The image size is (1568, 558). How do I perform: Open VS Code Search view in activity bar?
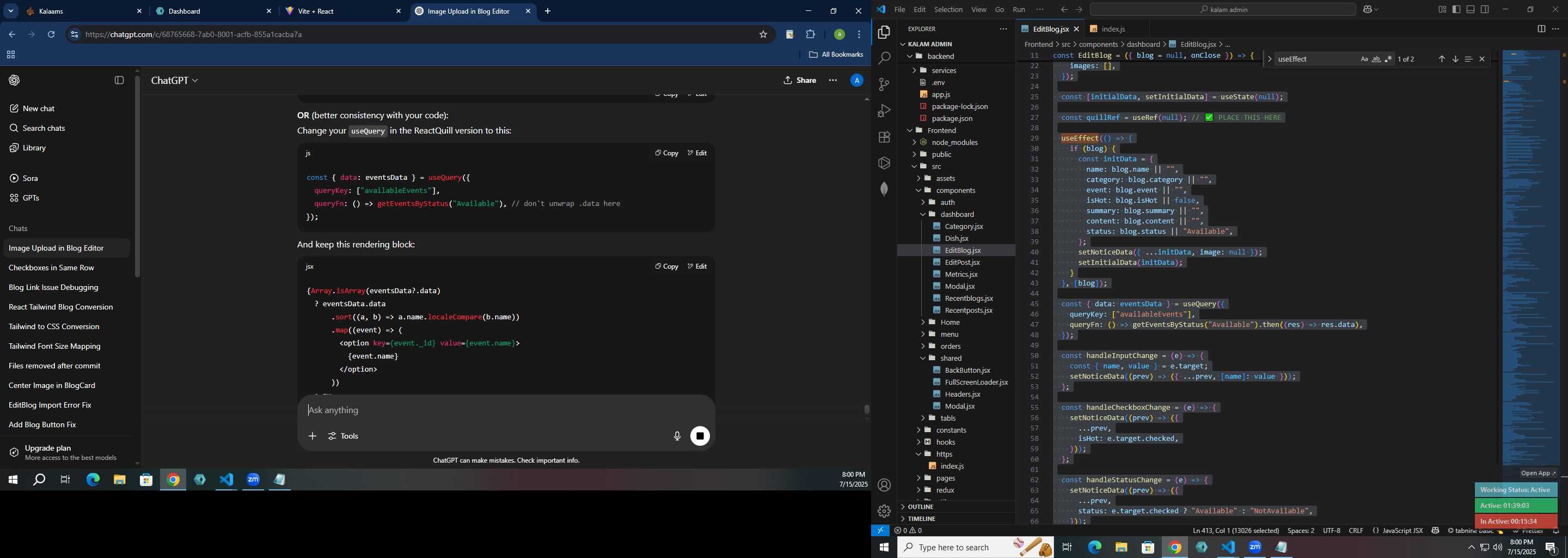pyautogui.click(x=884, y=58)
